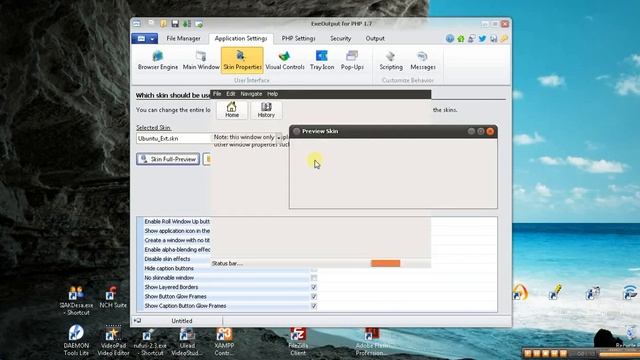Click the green home icon in ribbon corner
The image size is (640, 360).
tap(461, 38)
